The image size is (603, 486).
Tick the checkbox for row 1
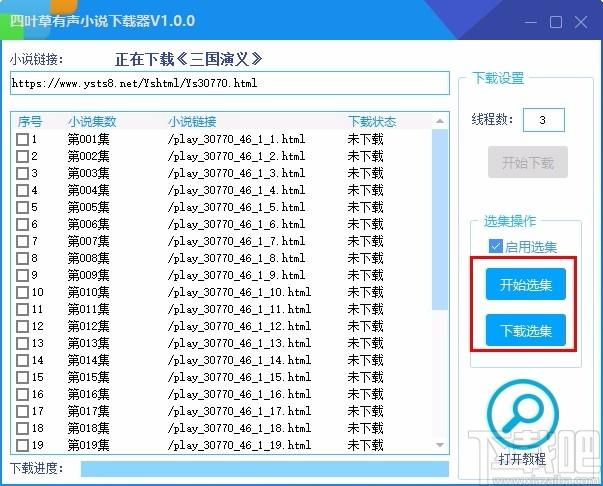22,139
